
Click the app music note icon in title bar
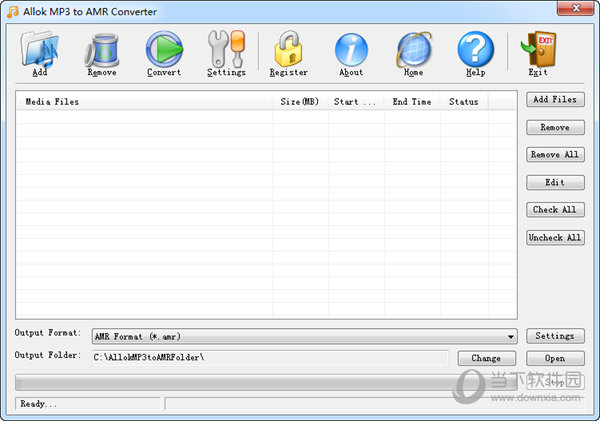13,11
